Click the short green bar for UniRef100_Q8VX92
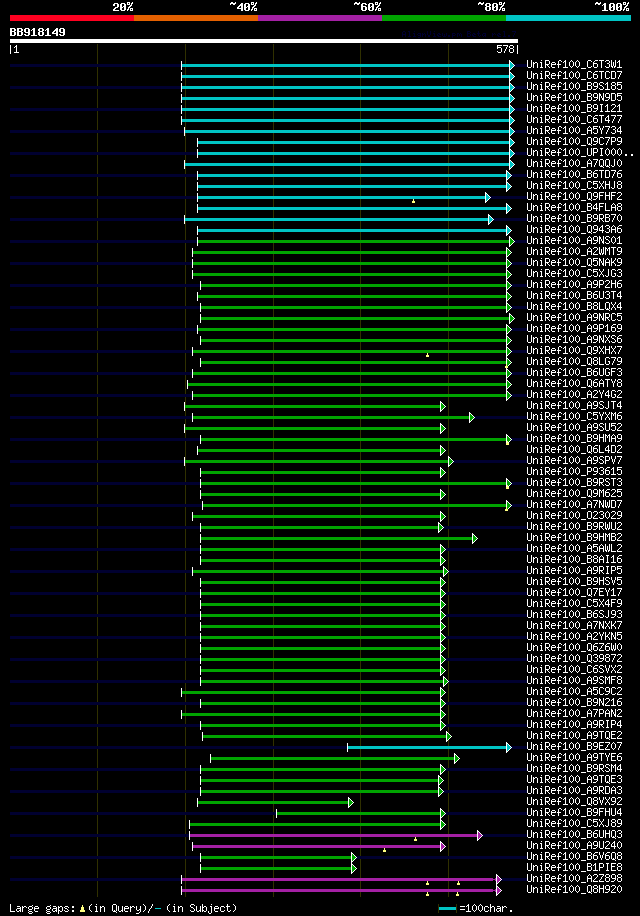The height and width of the screenshot is (916, 640). coord(275,803)
